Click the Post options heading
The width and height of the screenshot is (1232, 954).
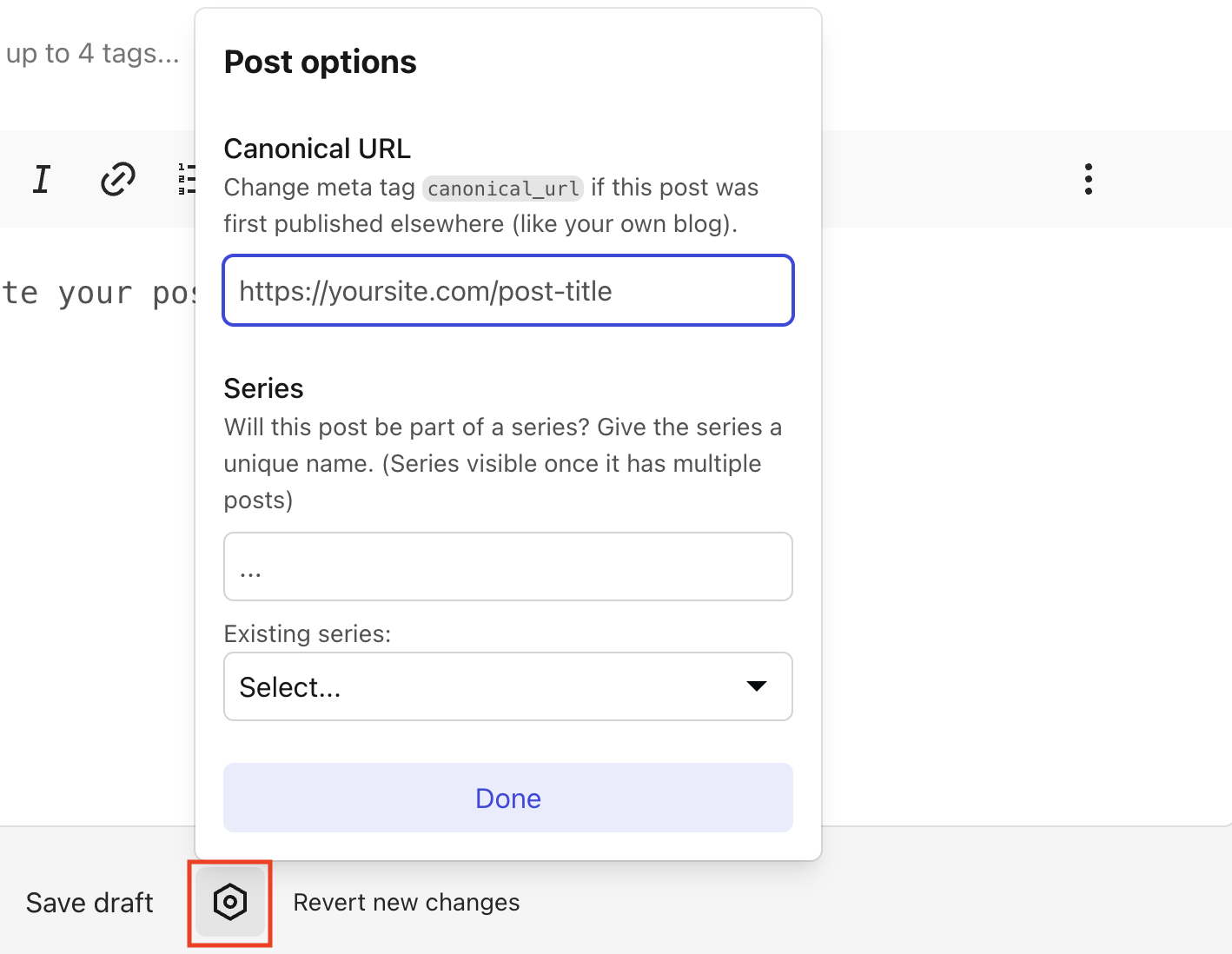(320, 63)
